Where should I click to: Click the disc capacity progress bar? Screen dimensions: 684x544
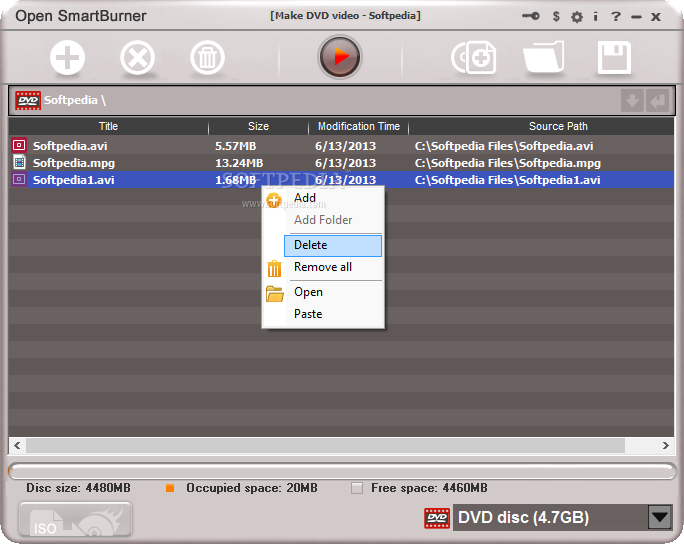[x=342, y=471]
